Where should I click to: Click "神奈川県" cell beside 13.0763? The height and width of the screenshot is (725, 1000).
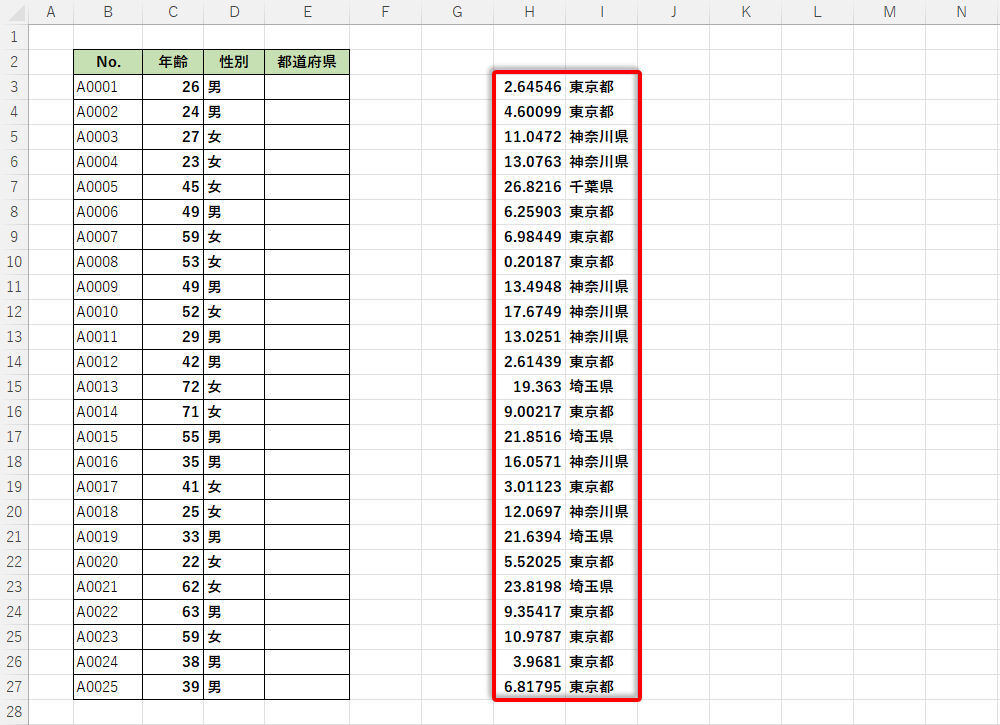(601, 162)
